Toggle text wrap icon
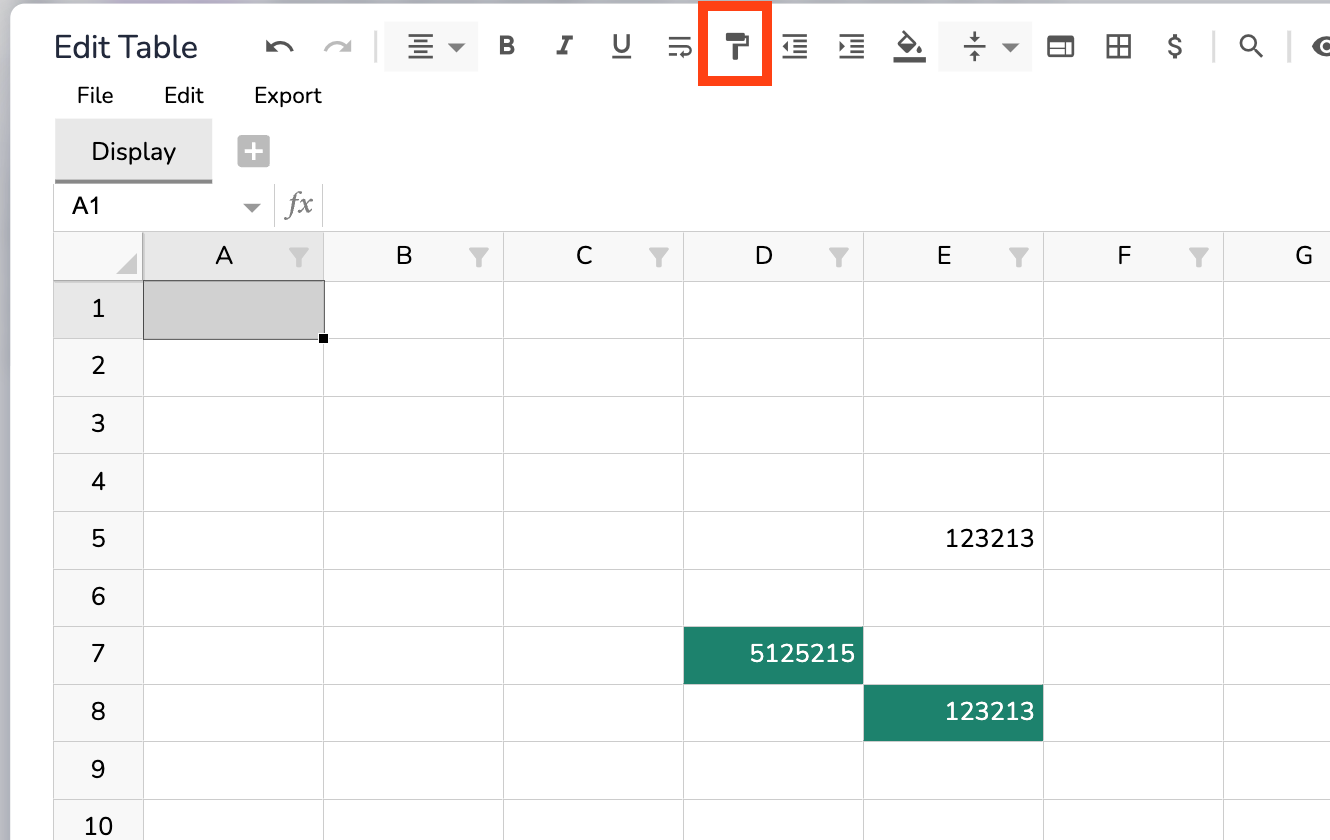 tap(679, 47)
